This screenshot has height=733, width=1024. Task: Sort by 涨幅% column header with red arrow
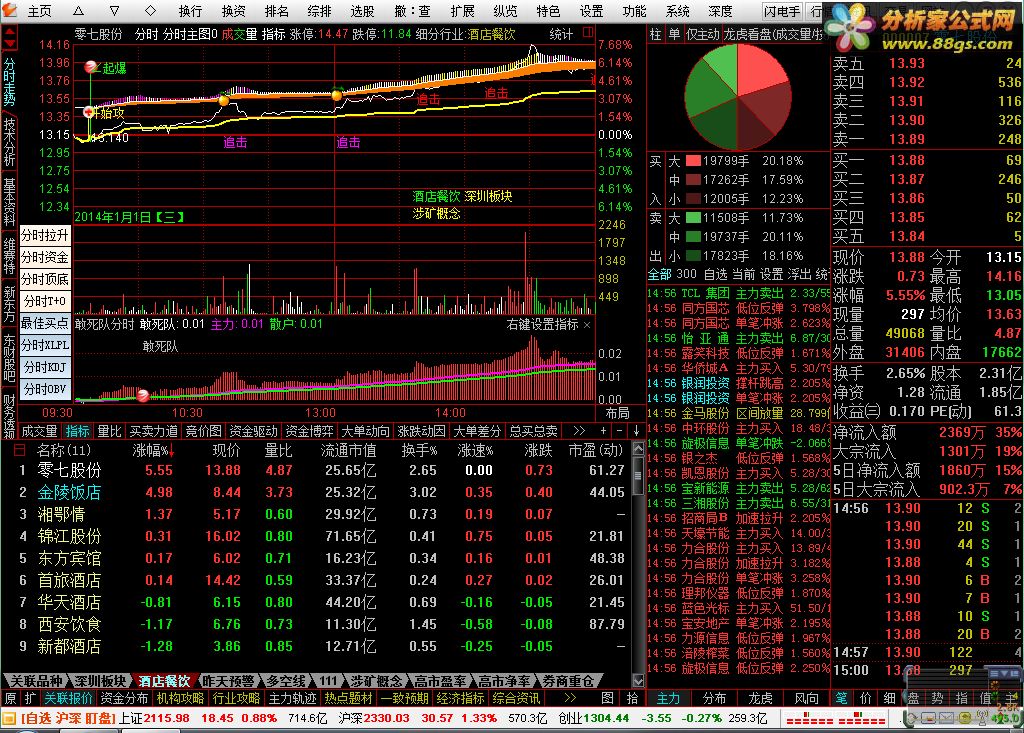[154, 450]
